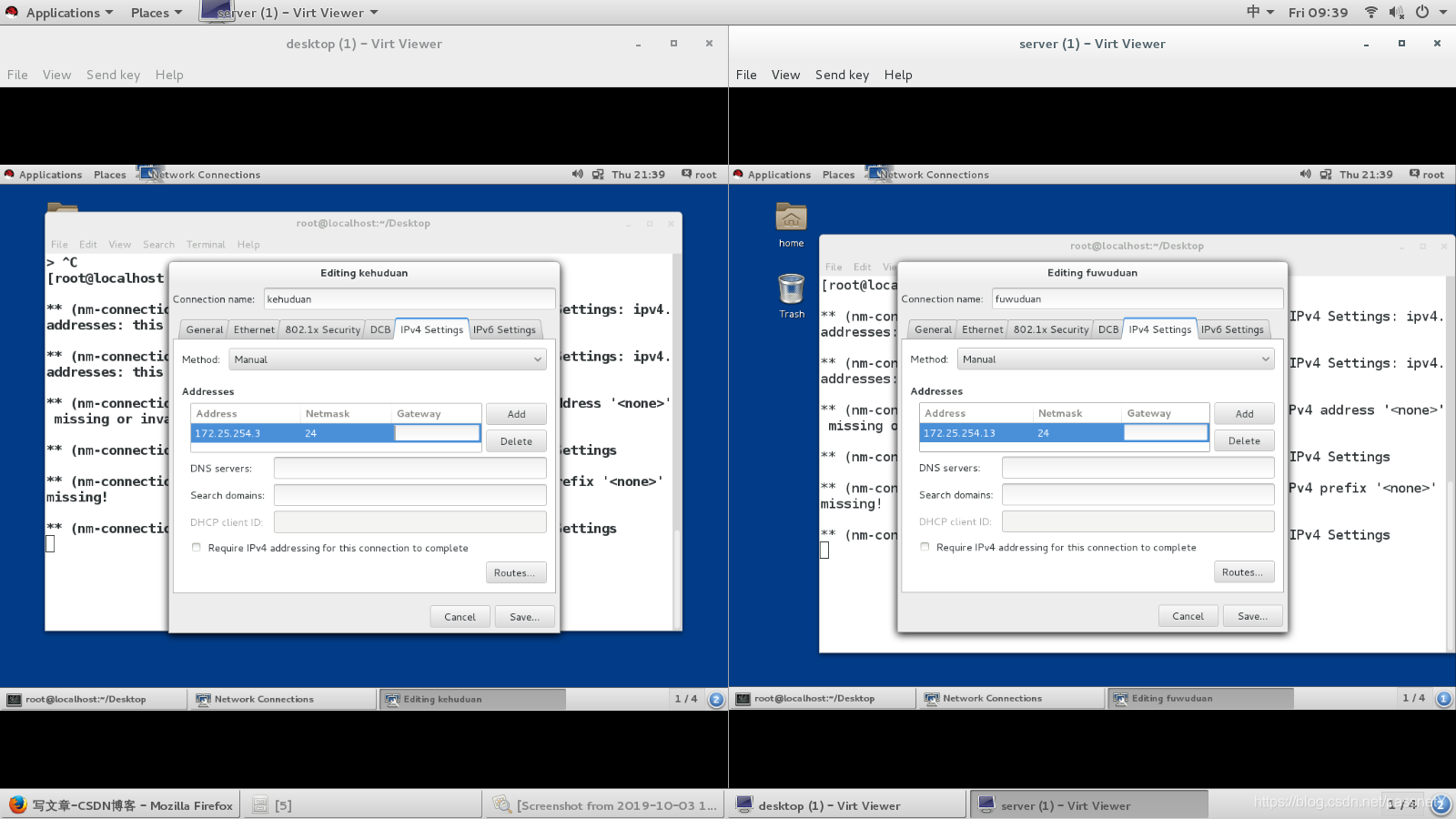This screenshot has height=819, width=1456.
Task: Click Add address button in Editing kehuduan
Action: (516, 414)
